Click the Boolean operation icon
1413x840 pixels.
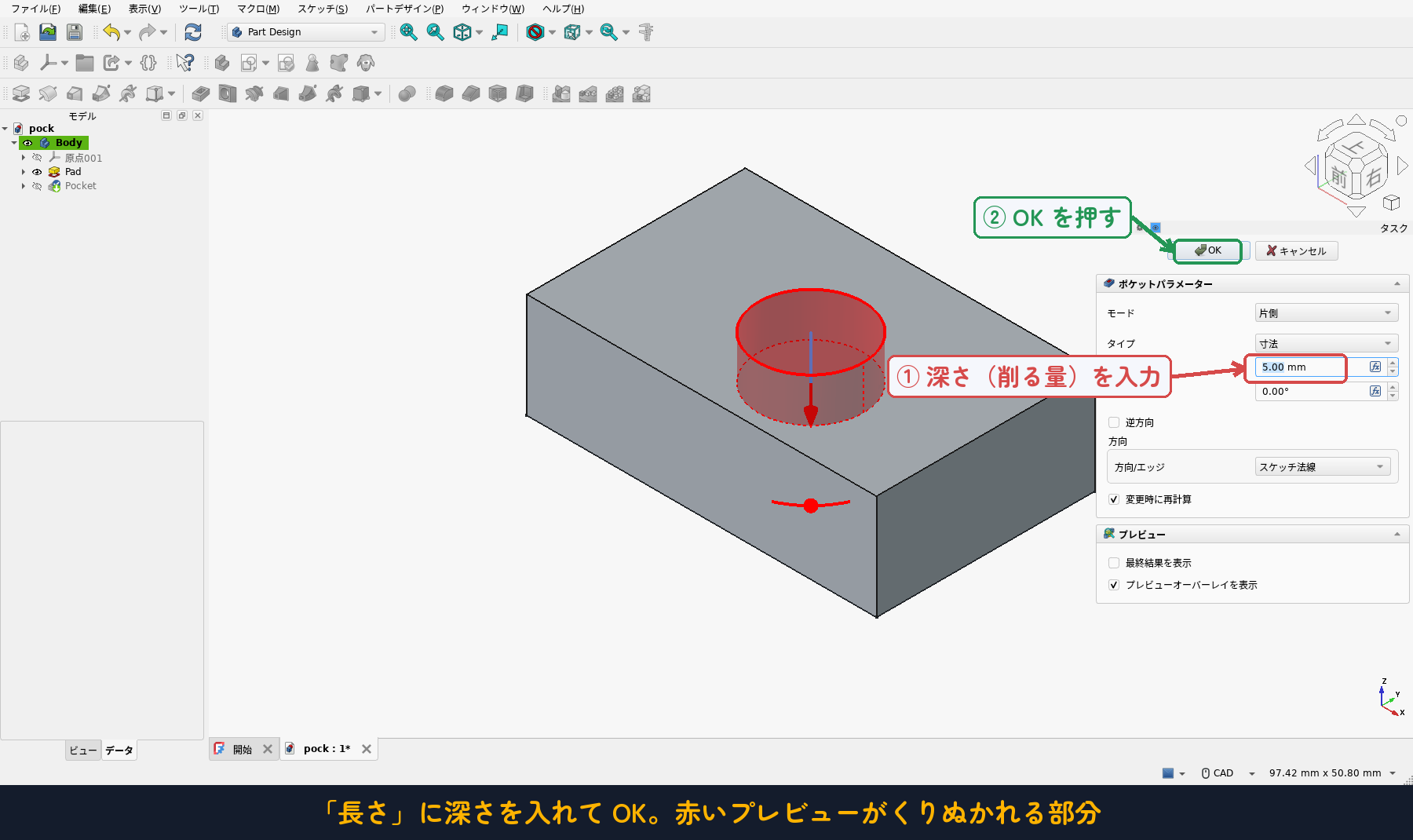(407, 94)
